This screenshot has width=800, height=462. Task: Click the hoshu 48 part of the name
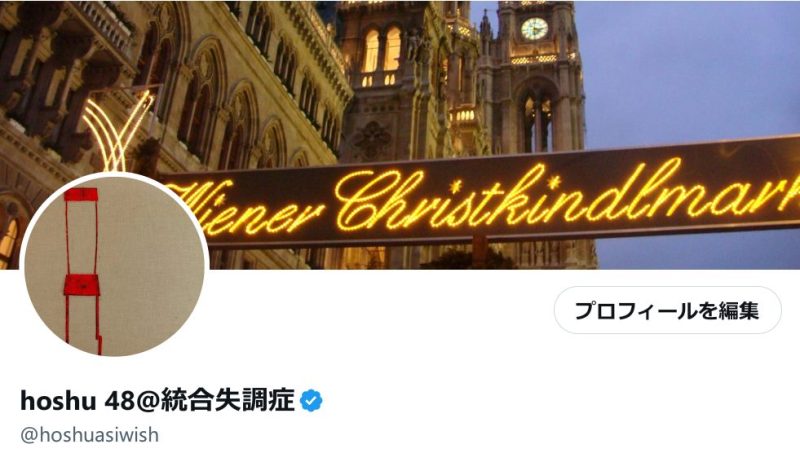[x=64, y=401]
